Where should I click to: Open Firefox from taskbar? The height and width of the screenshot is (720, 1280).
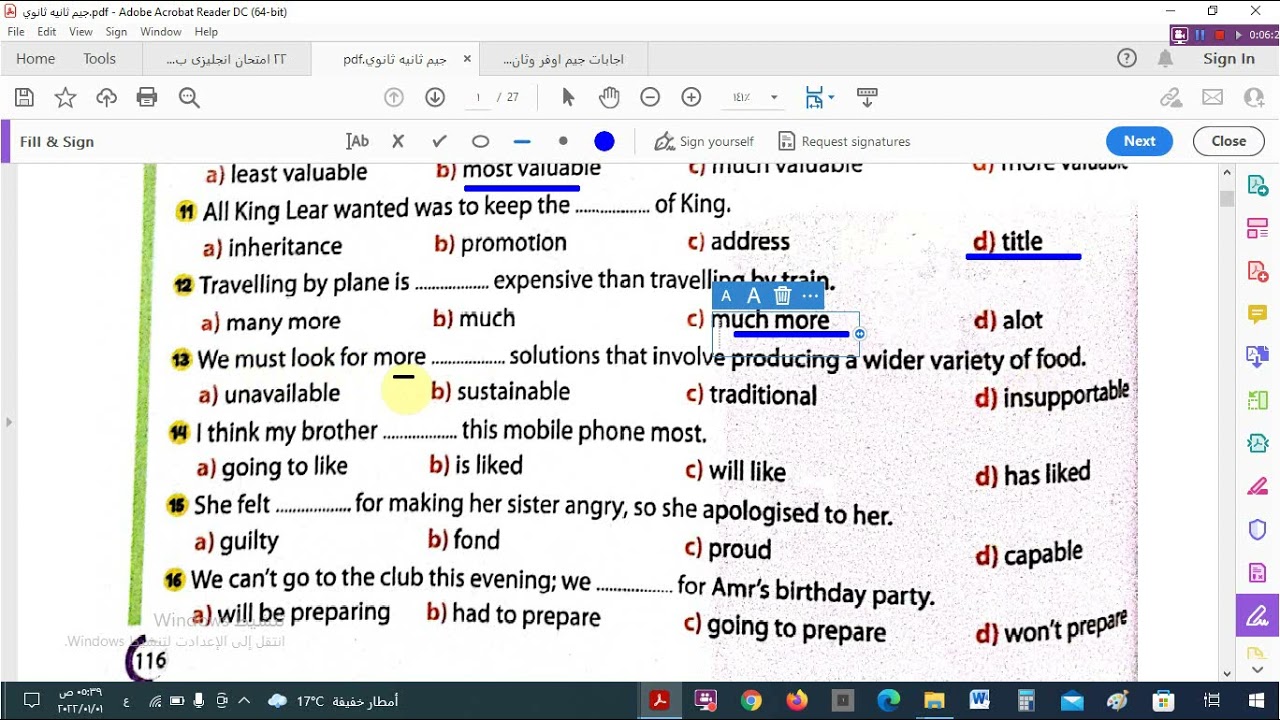797,701
